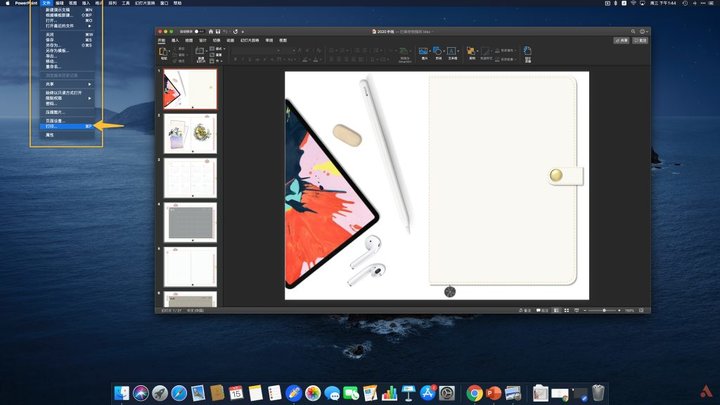Open Google Chrome from the Dock
Screen dimensions: 720x405
(474, 393)
